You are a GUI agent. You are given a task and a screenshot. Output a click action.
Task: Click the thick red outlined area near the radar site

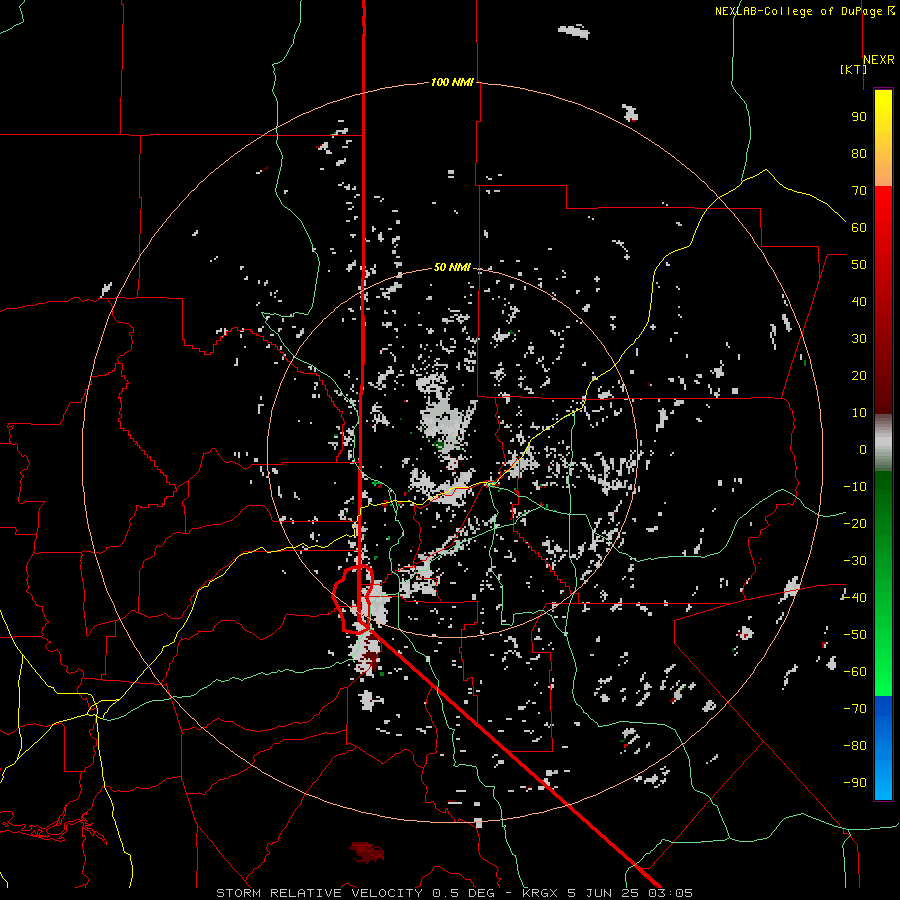353,599
